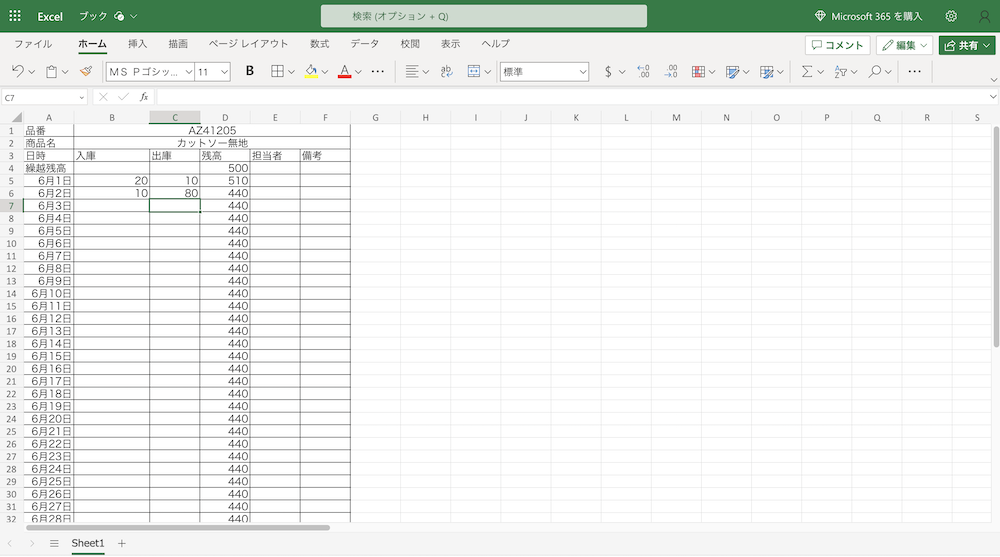
Task: Open the settings gear icon
Action: [951, 16]
